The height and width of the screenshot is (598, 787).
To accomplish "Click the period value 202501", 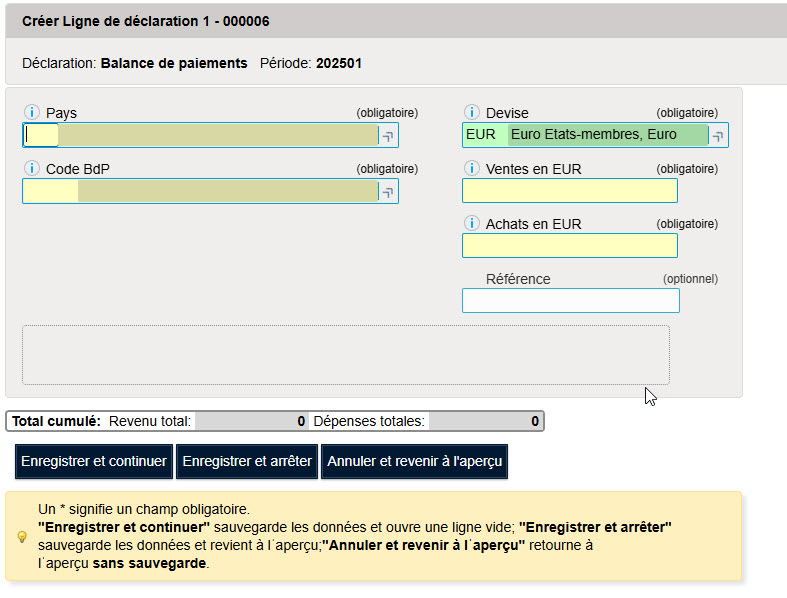I will (339, 63).
